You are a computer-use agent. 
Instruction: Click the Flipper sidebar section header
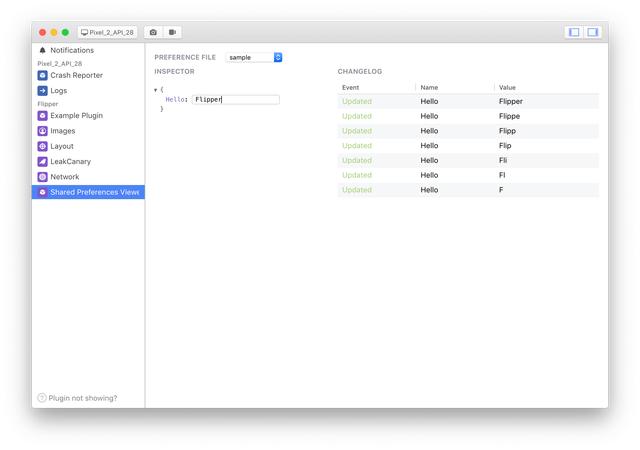click(x=48, y=104)
